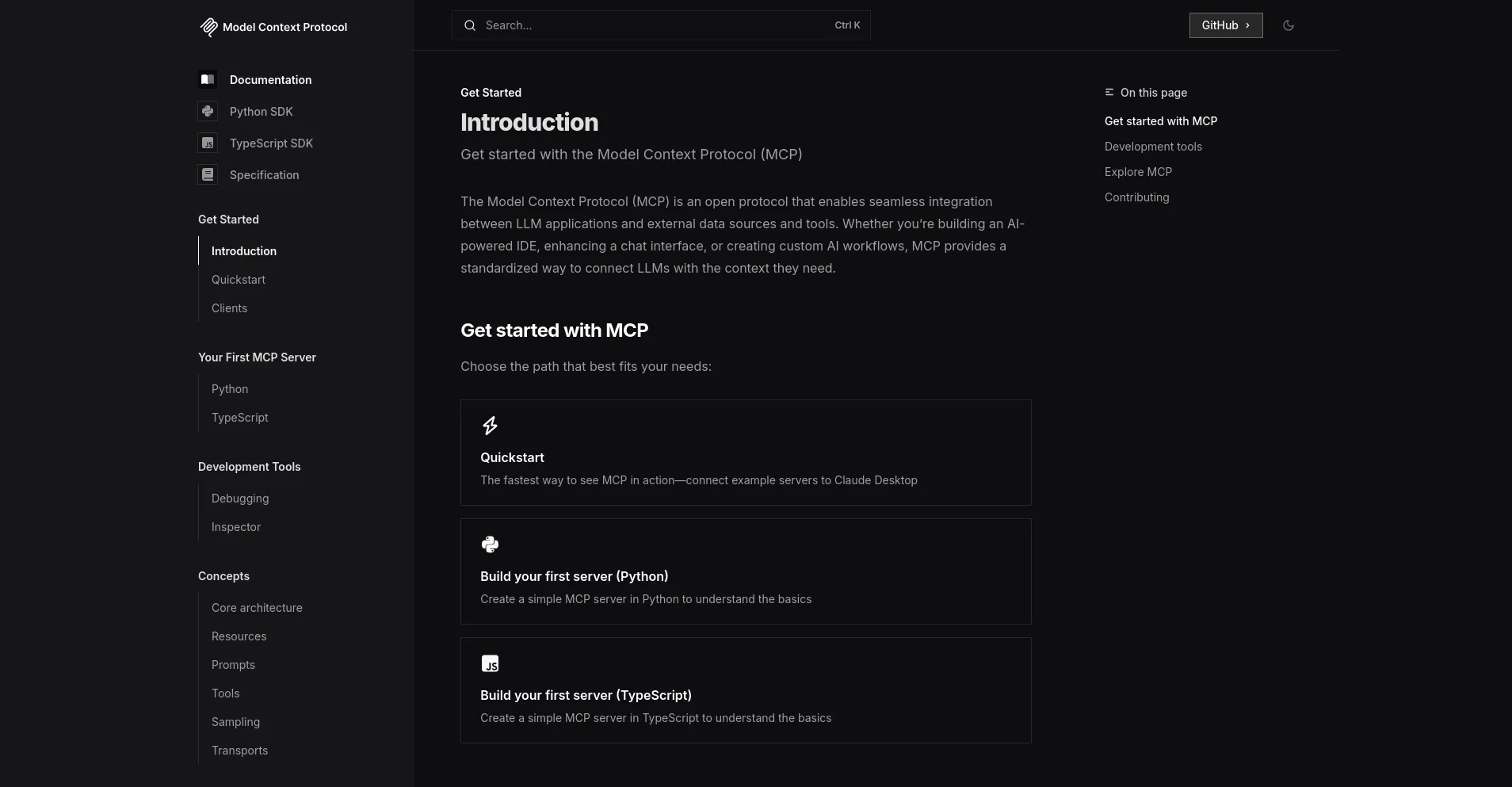Click the TypeScript SDK JS icon
The height and width of the screenshot is (787, 1512).
[x=208, y=143]
